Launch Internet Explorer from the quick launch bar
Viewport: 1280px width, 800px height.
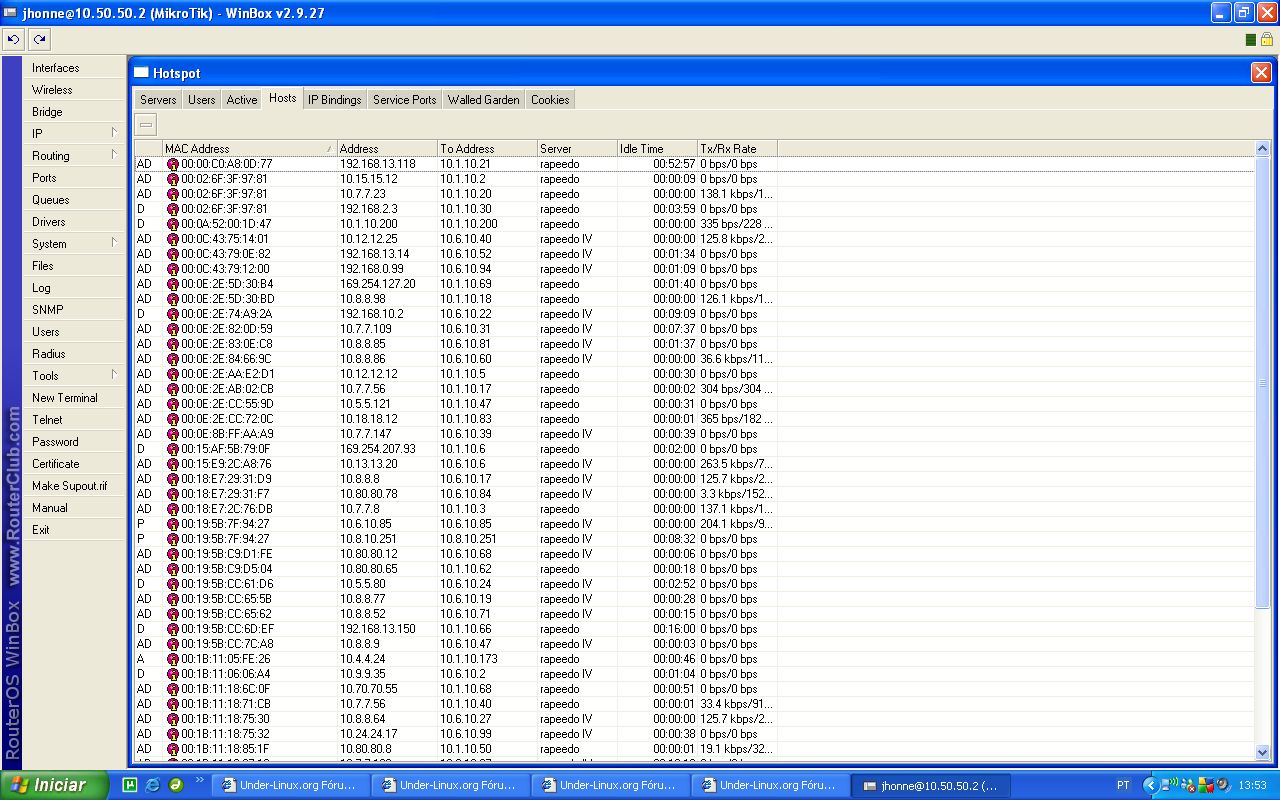(152, 785)
